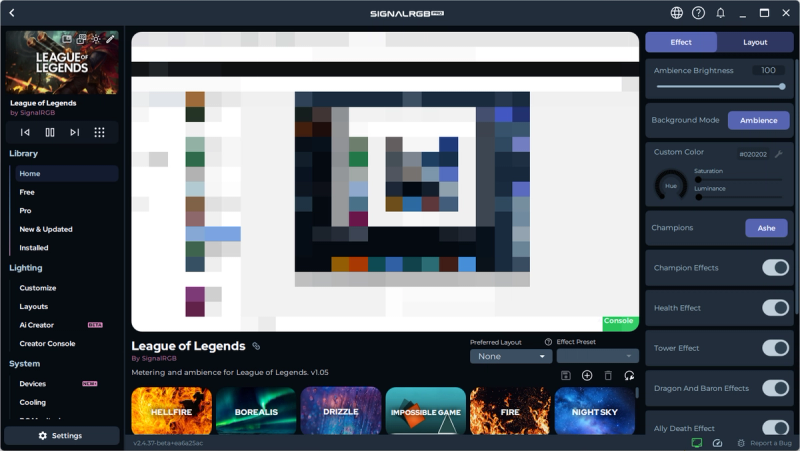Turn off the Health Effect switch
Screen dimensions: 800x451
click(775, 308)
